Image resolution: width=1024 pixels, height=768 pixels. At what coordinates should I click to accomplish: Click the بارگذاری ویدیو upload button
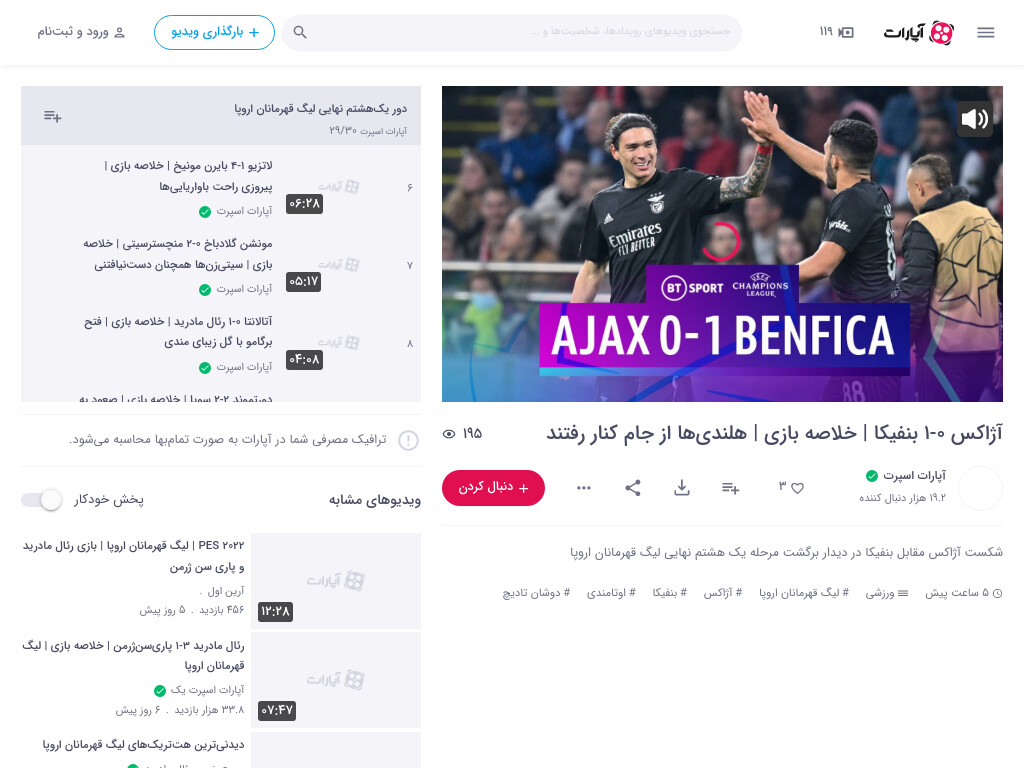click(214, 32)
